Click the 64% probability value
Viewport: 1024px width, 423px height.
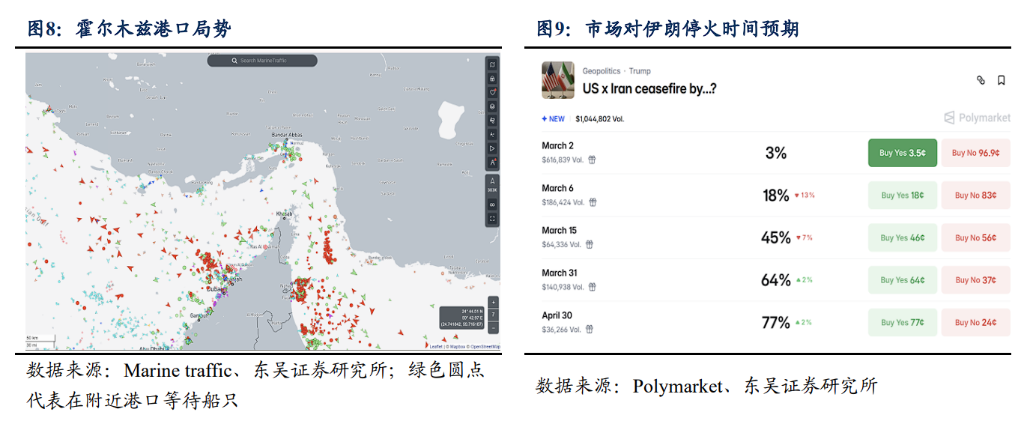(776, 280)
